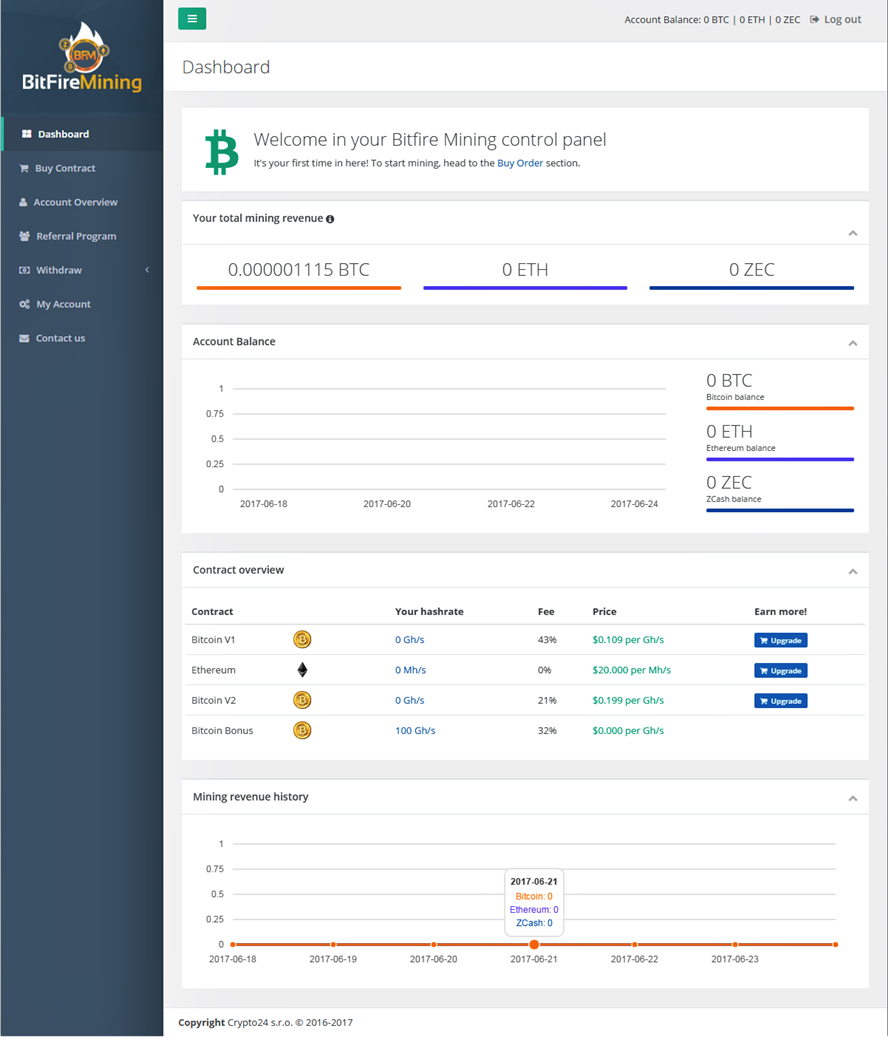Click the 32% fee for Bitcoin Bonus
The width and height of the screenshot is (888, 1042).
pyautogui.click(x=547, y=730)
